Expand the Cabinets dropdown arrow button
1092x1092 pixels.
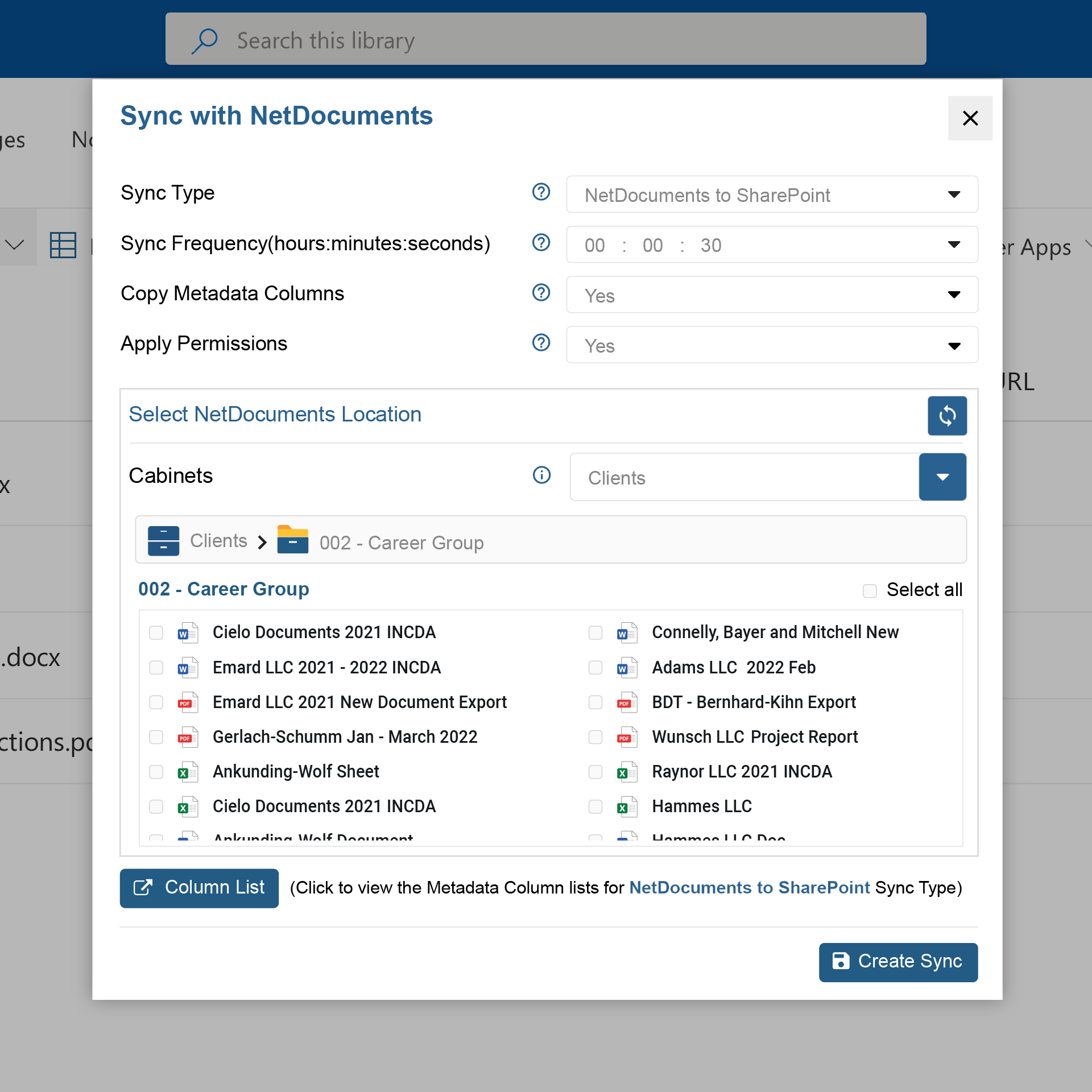pyautogui.click(x=942, y=477)
